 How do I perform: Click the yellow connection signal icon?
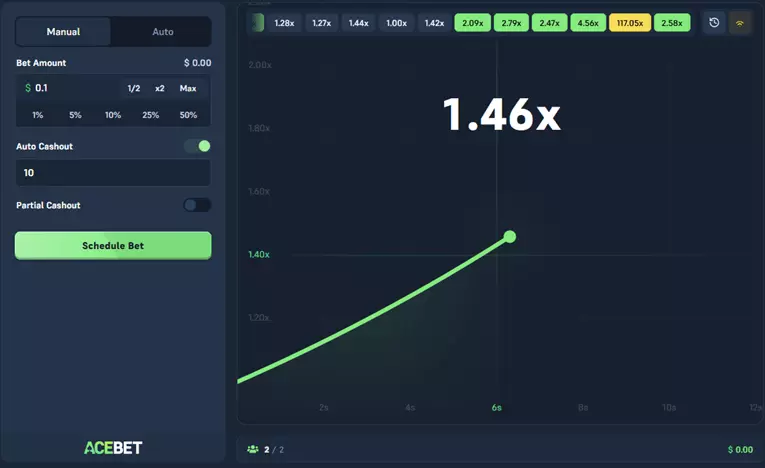(x=740, y=22)
